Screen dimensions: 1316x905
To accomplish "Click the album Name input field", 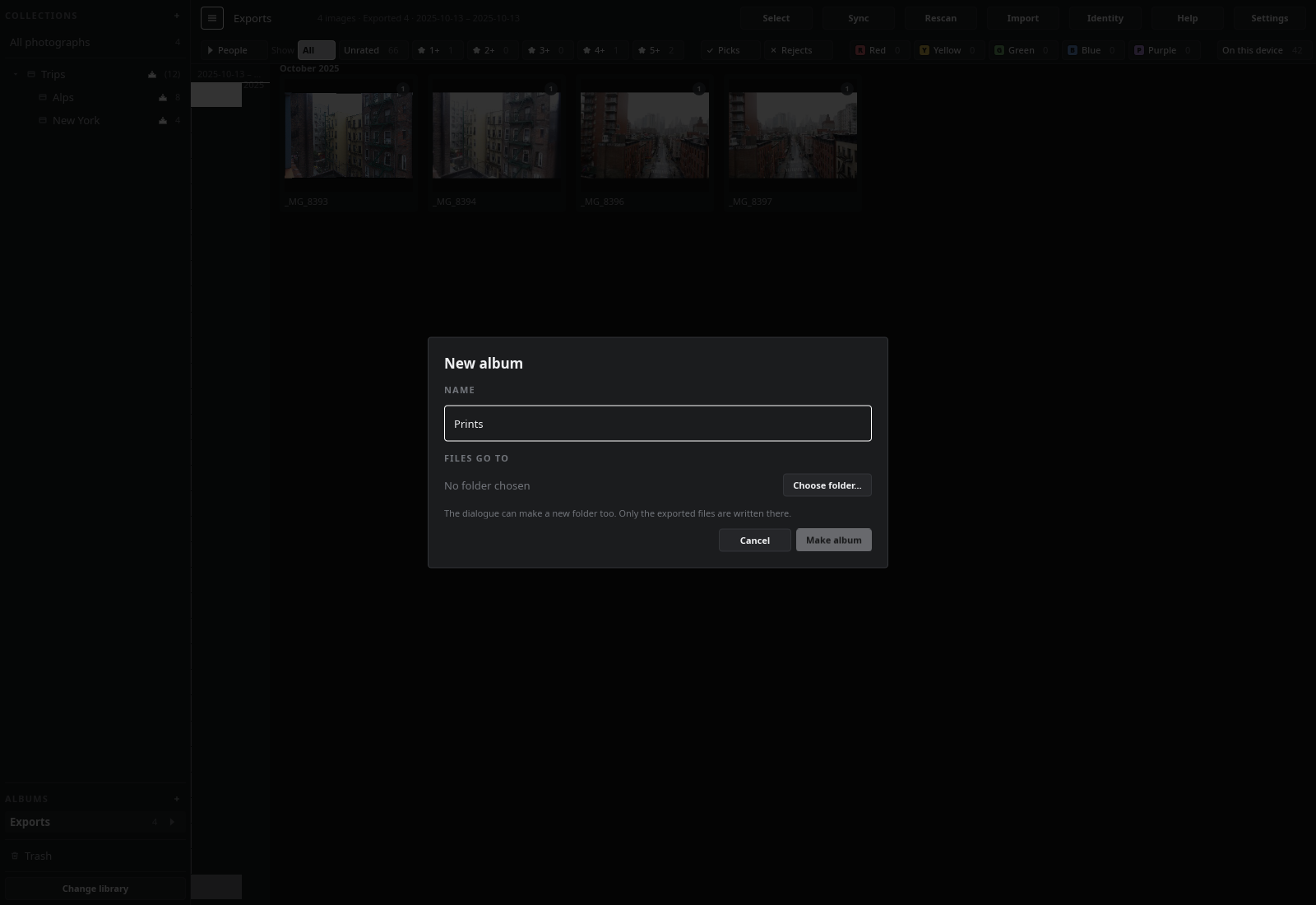I will point(658,424).
